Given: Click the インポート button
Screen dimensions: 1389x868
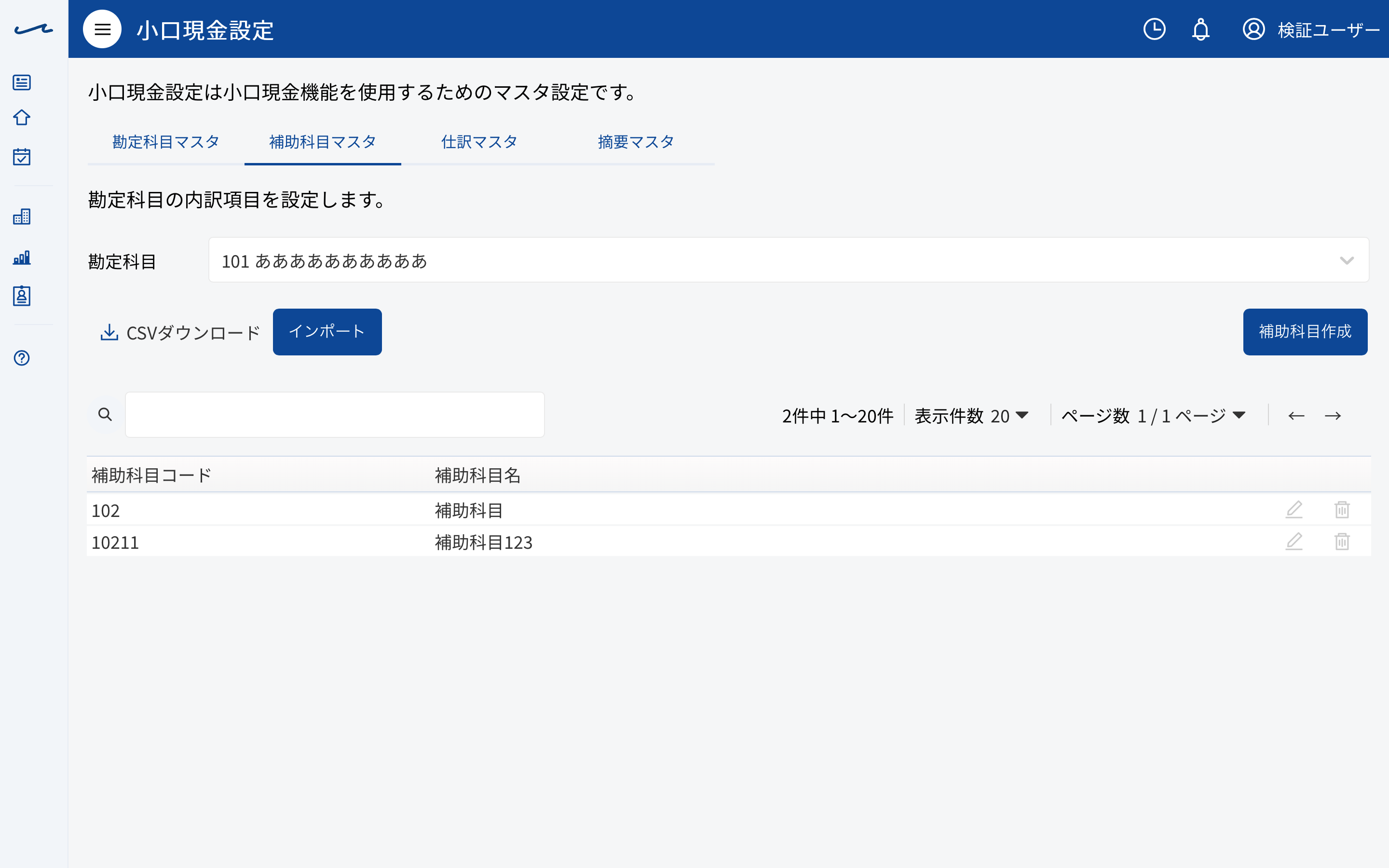Looking at the screenshot, I should (x=327, y=332).
